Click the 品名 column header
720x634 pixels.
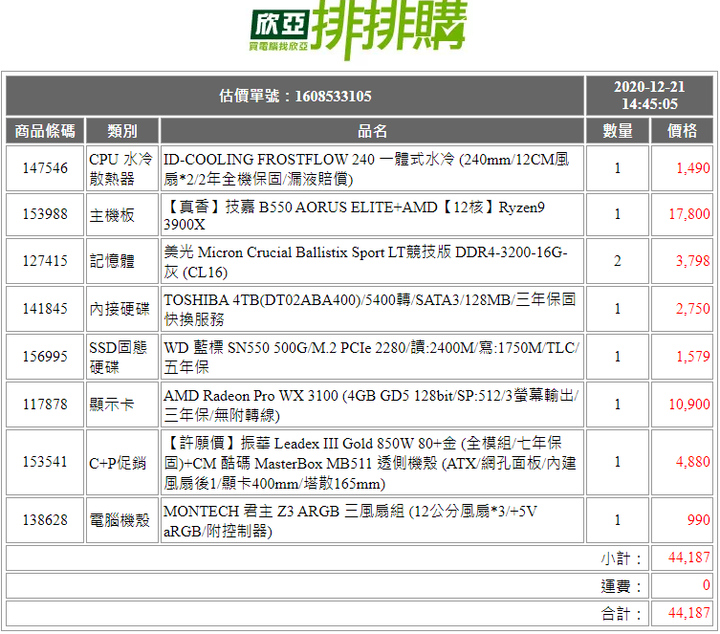pyautogui.click(x=372, y=131)
